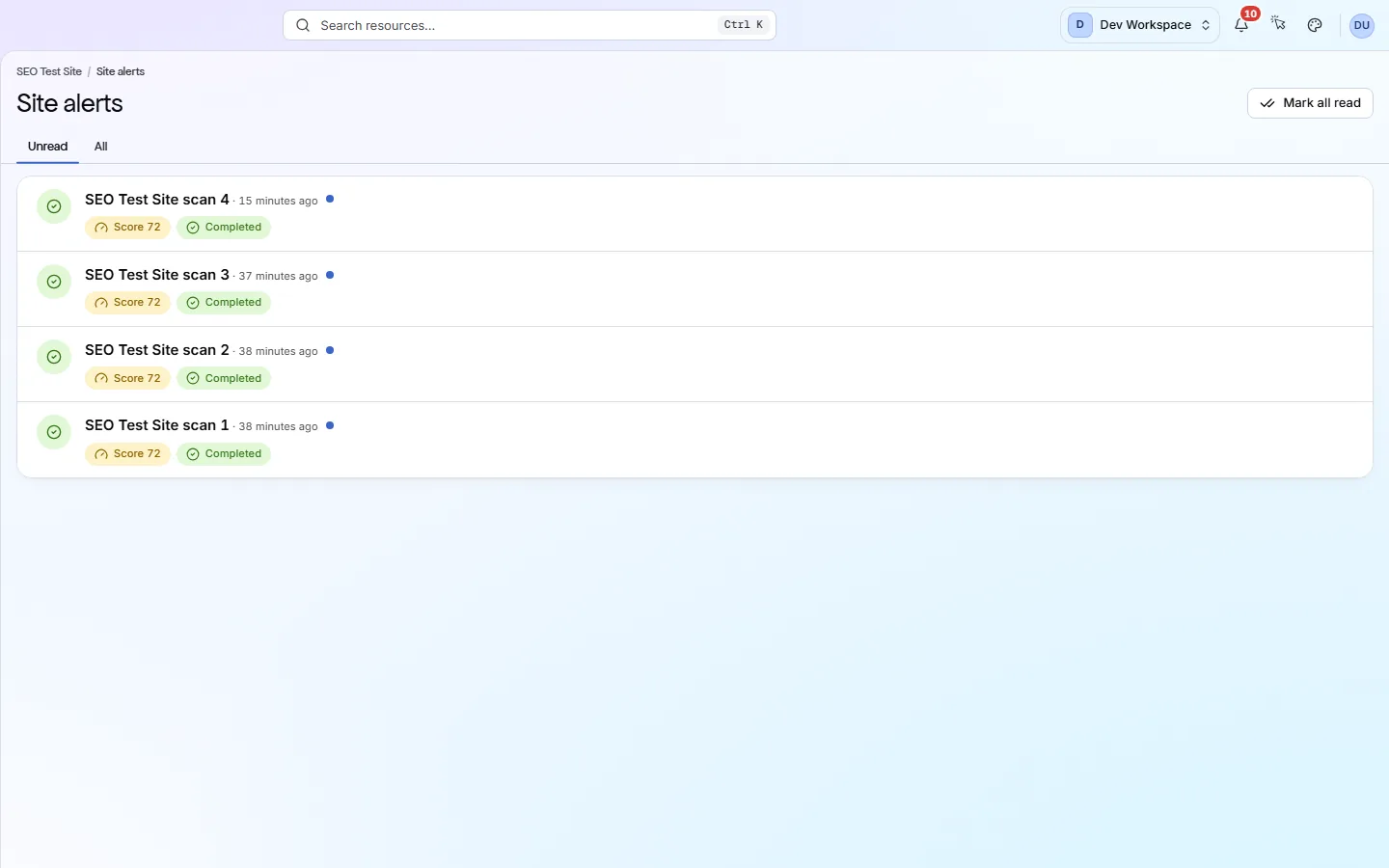This screenshot has width=1389, height=868.
Task: Focus the Search resources field
Action: pos(530,25)
